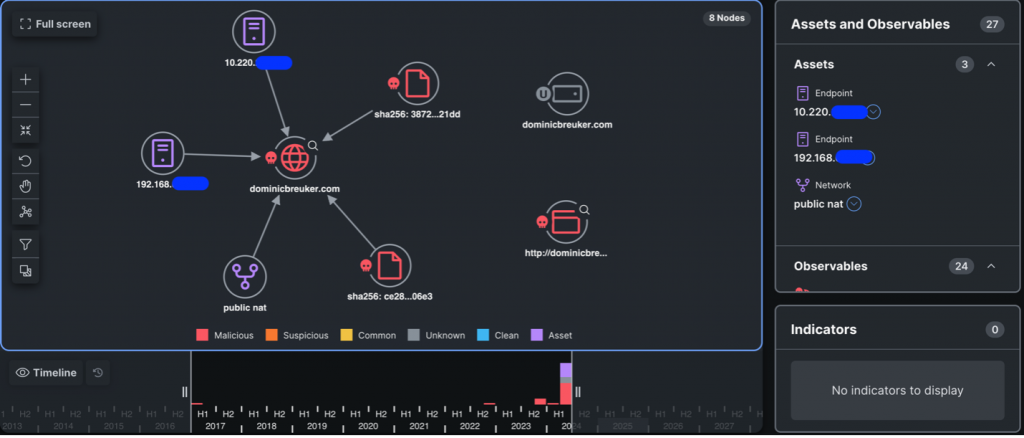1024x438 pixels.
Task: Toggle the Timeline visibility eye button
Action: tap(47, 373)
